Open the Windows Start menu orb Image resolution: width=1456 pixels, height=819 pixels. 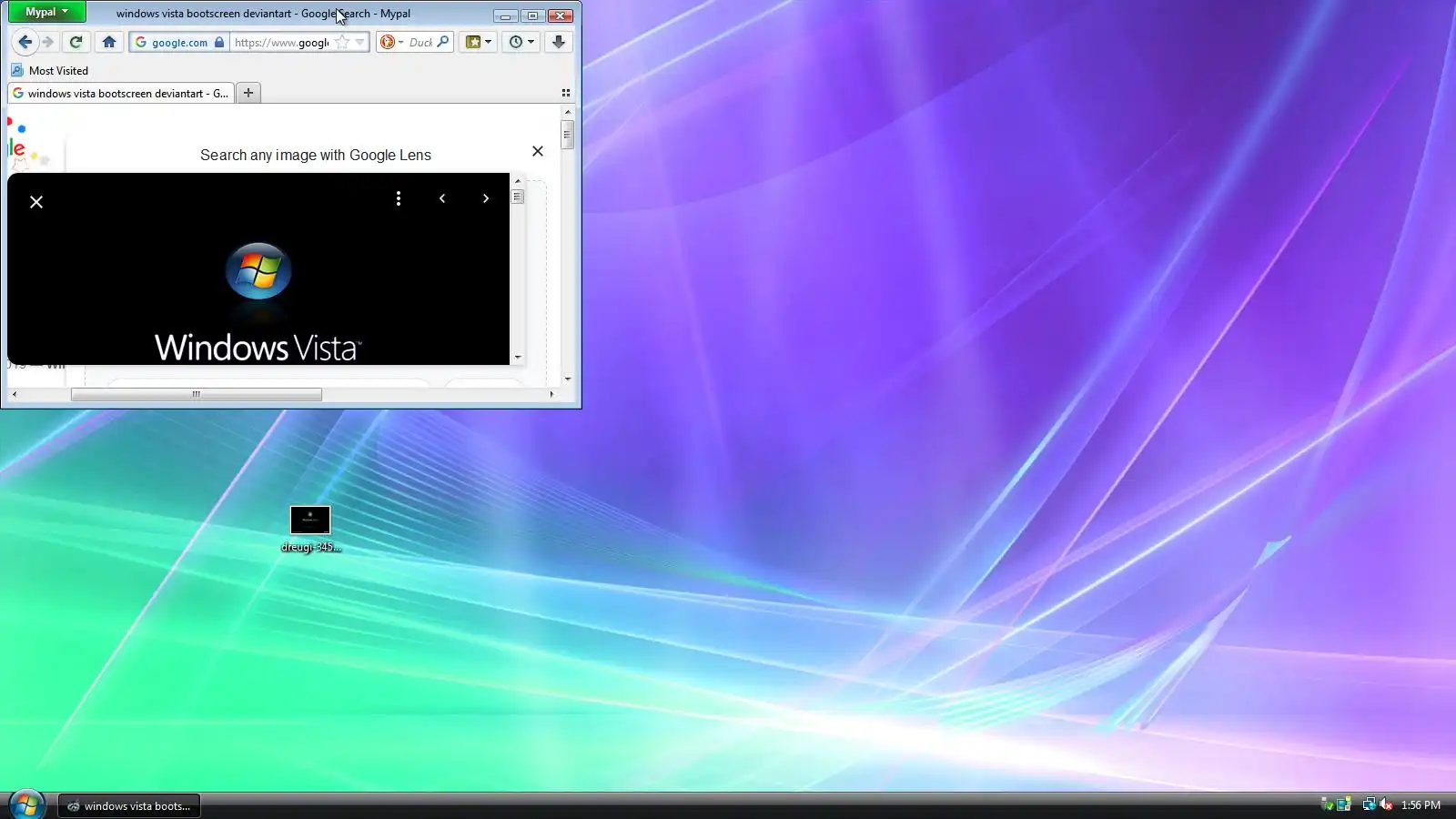tap(26, 804)
